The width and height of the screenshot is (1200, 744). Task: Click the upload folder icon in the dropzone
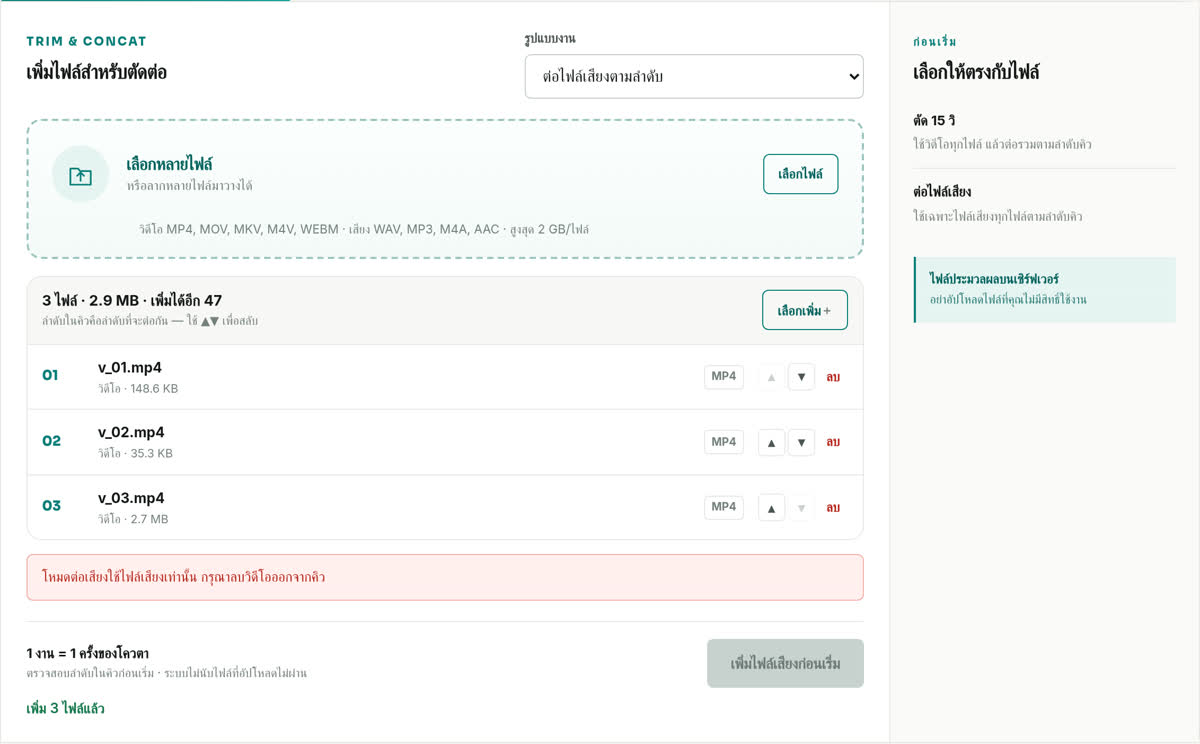[x=80, y=174]
